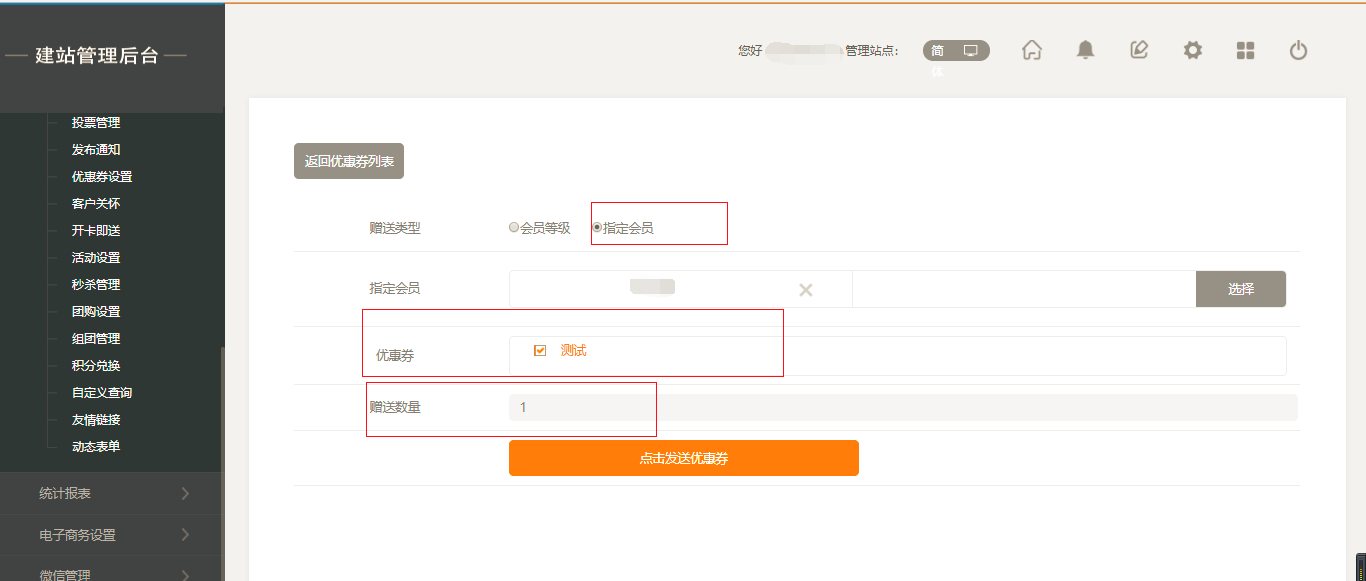The width and height of the screenshot is (1366, 581).
Task: Expand the 电子商务设置 sidebar section
Action: 112,535
